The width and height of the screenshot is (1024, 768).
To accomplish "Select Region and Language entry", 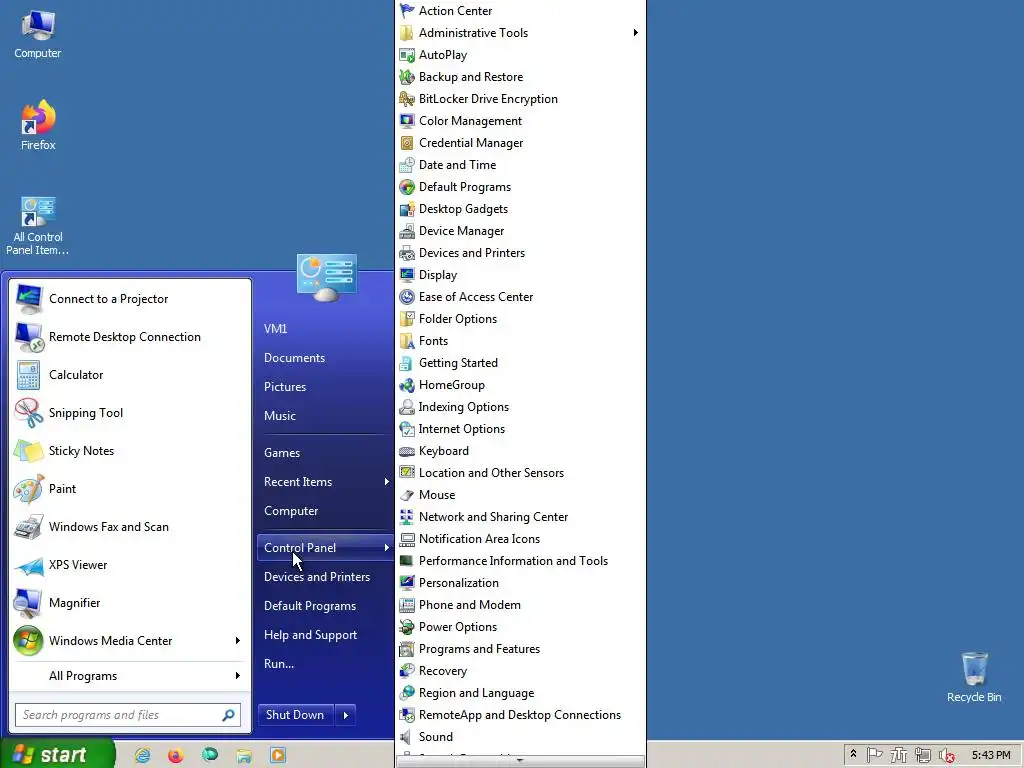I will [476, 693].
